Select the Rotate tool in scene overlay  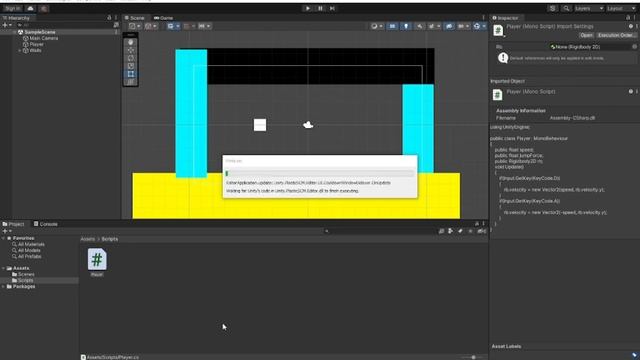[x=131, y=58]
